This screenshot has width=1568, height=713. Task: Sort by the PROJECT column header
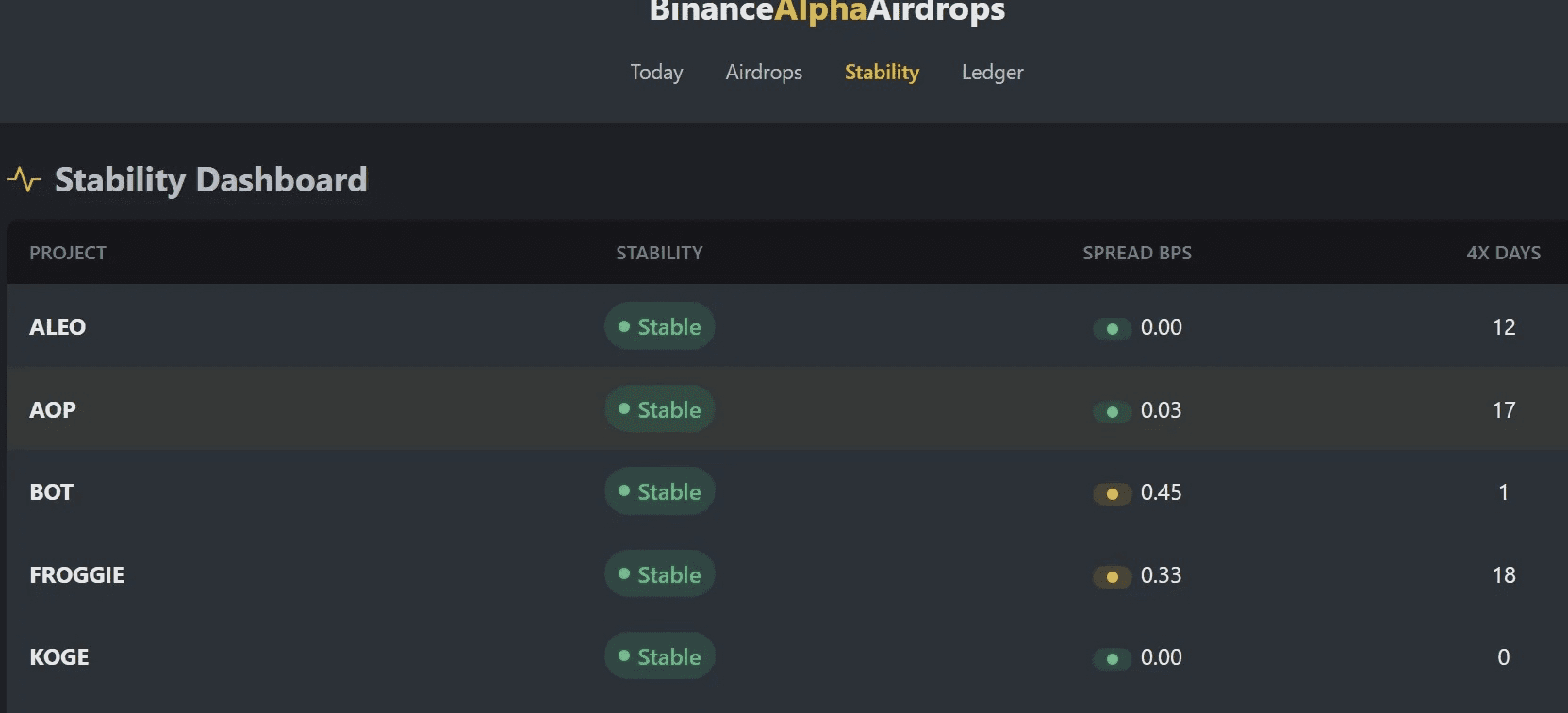[68, 253]
